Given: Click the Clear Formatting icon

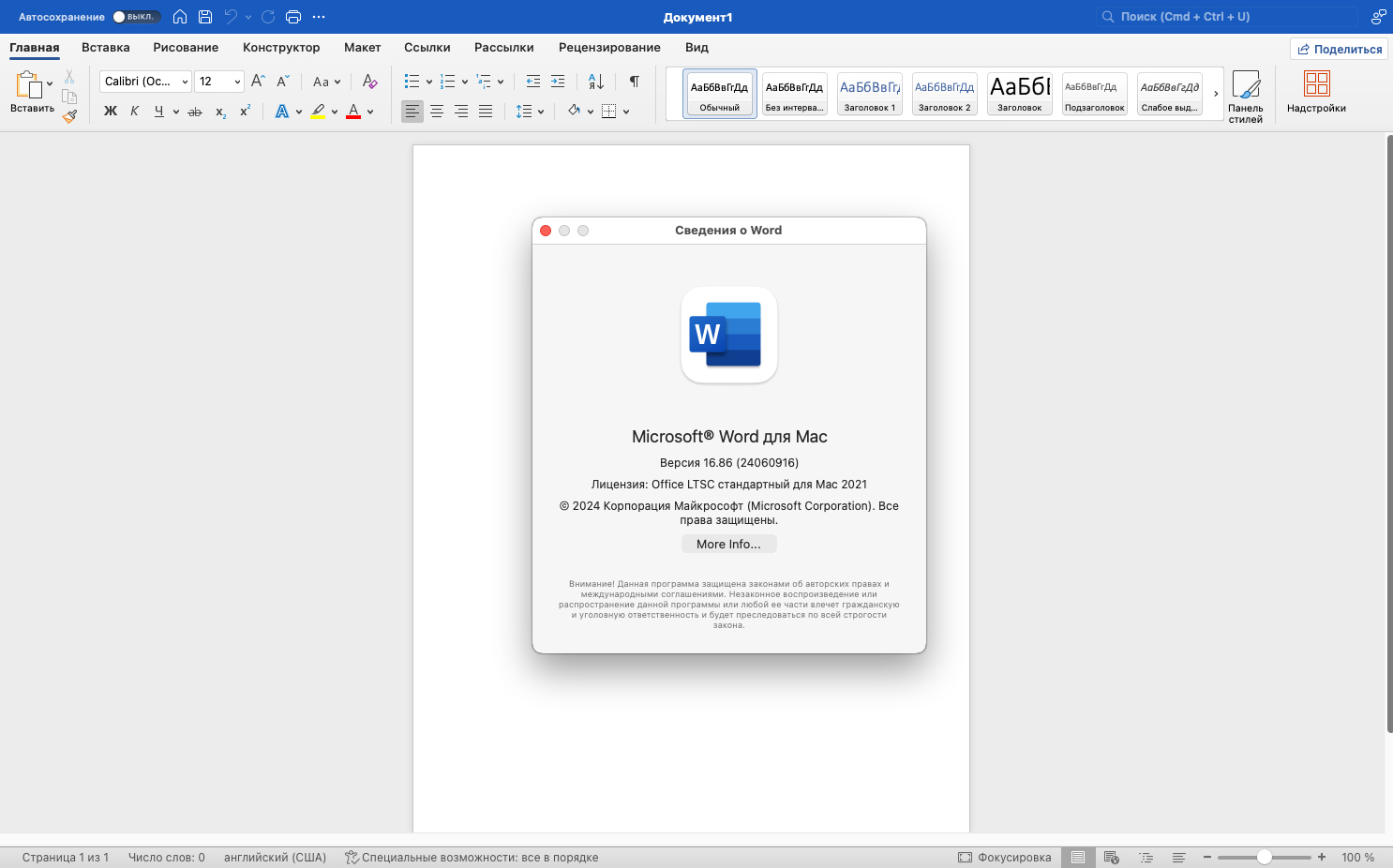Looking at the screenshot, I should [x=369, y=82].
